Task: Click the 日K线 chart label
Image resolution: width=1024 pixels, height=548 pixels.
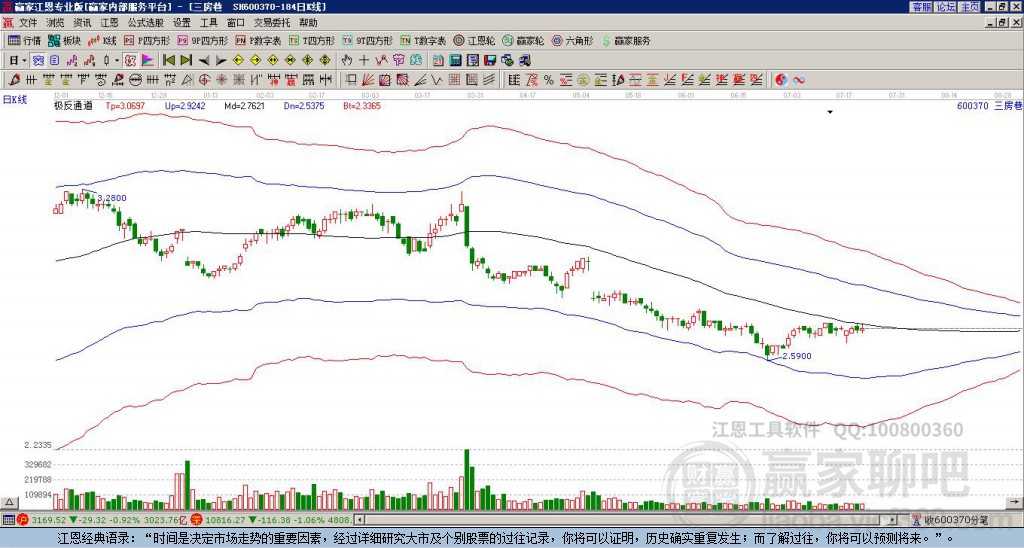Action: pos(15,99)
